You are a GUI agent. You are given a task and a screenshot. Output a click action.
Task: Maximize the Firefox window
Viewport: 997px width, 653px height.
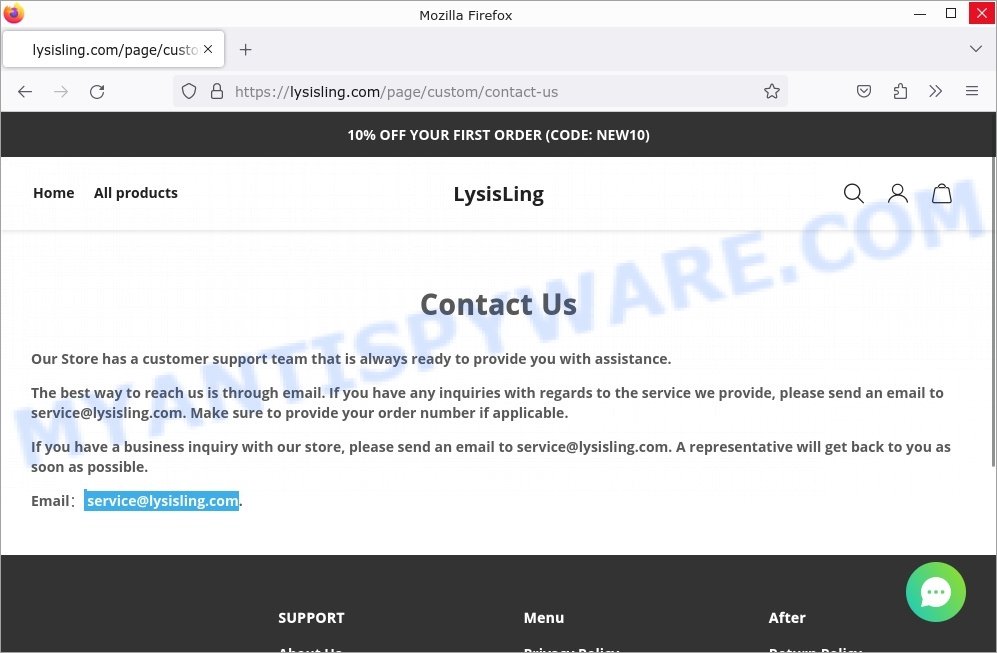951,13
